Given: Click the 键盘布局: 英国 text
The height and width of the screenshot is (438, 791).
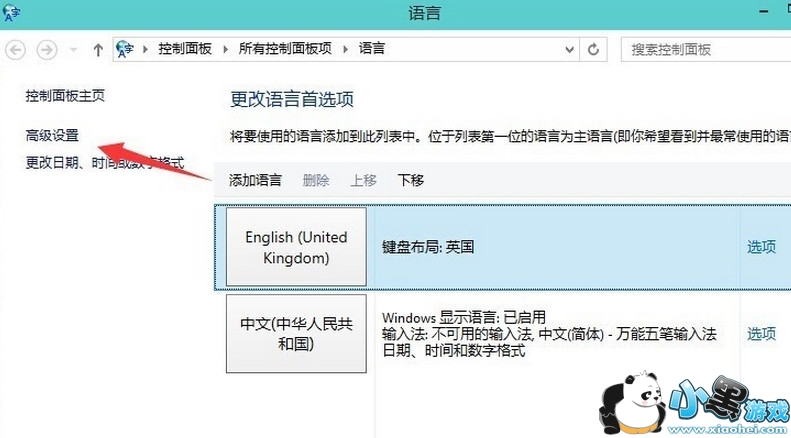Looking at the screenshot, I should click(x=428, y=247).
